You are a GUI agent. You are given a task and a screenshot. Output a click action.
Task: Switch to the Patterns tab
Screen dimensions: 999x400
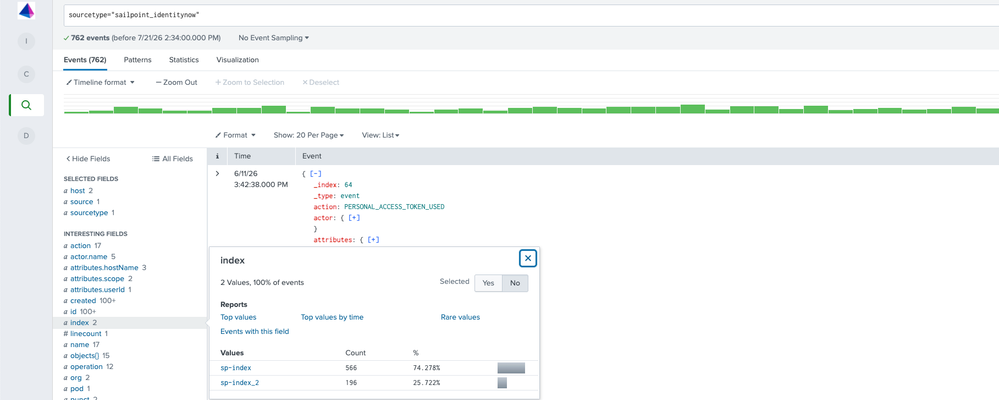pos(138,60)
